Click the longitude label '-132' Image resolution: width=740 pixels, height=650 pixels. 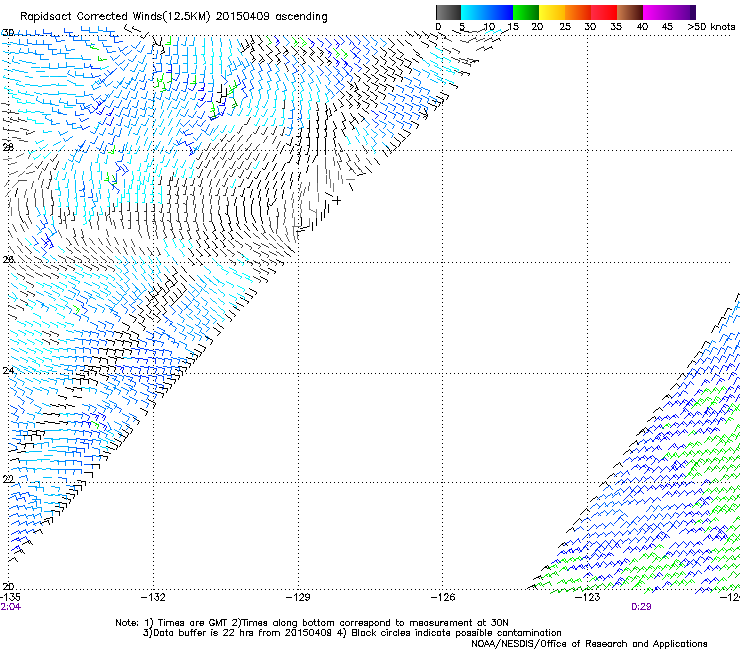pos(153,598)
